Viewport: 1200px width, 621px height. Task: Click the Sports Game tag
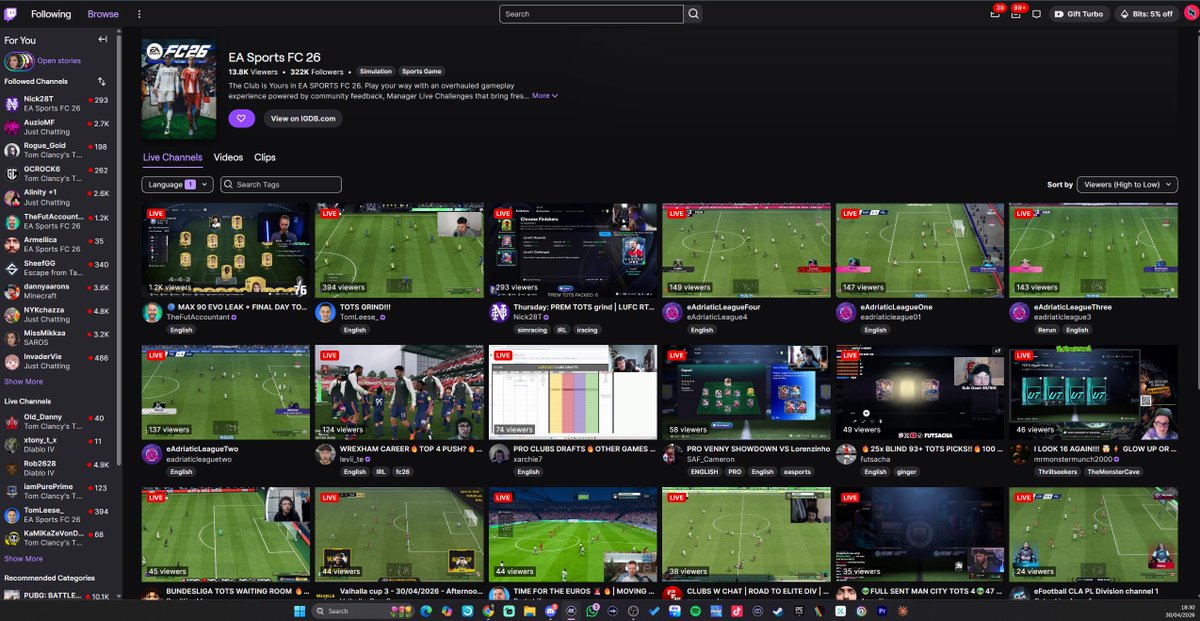point(421,72)
